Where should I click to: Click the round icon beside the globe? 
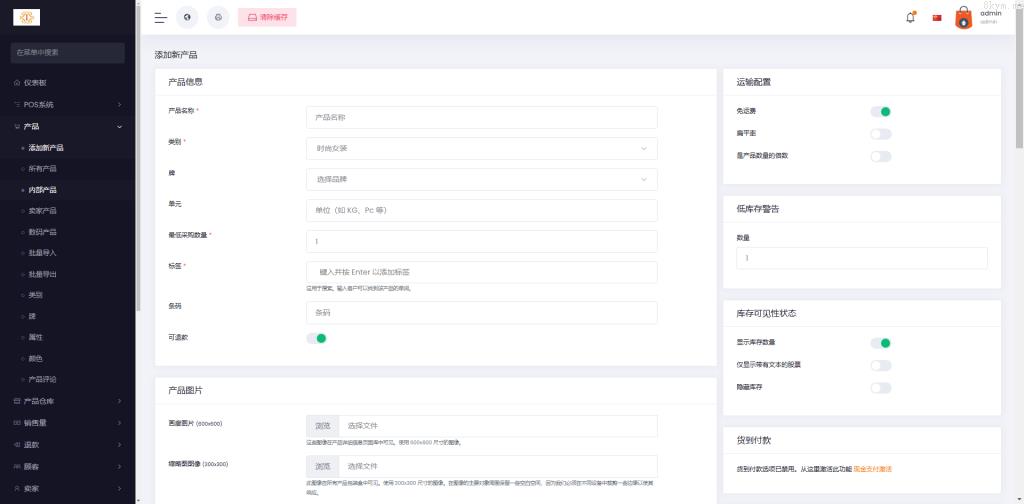point(218,17)
